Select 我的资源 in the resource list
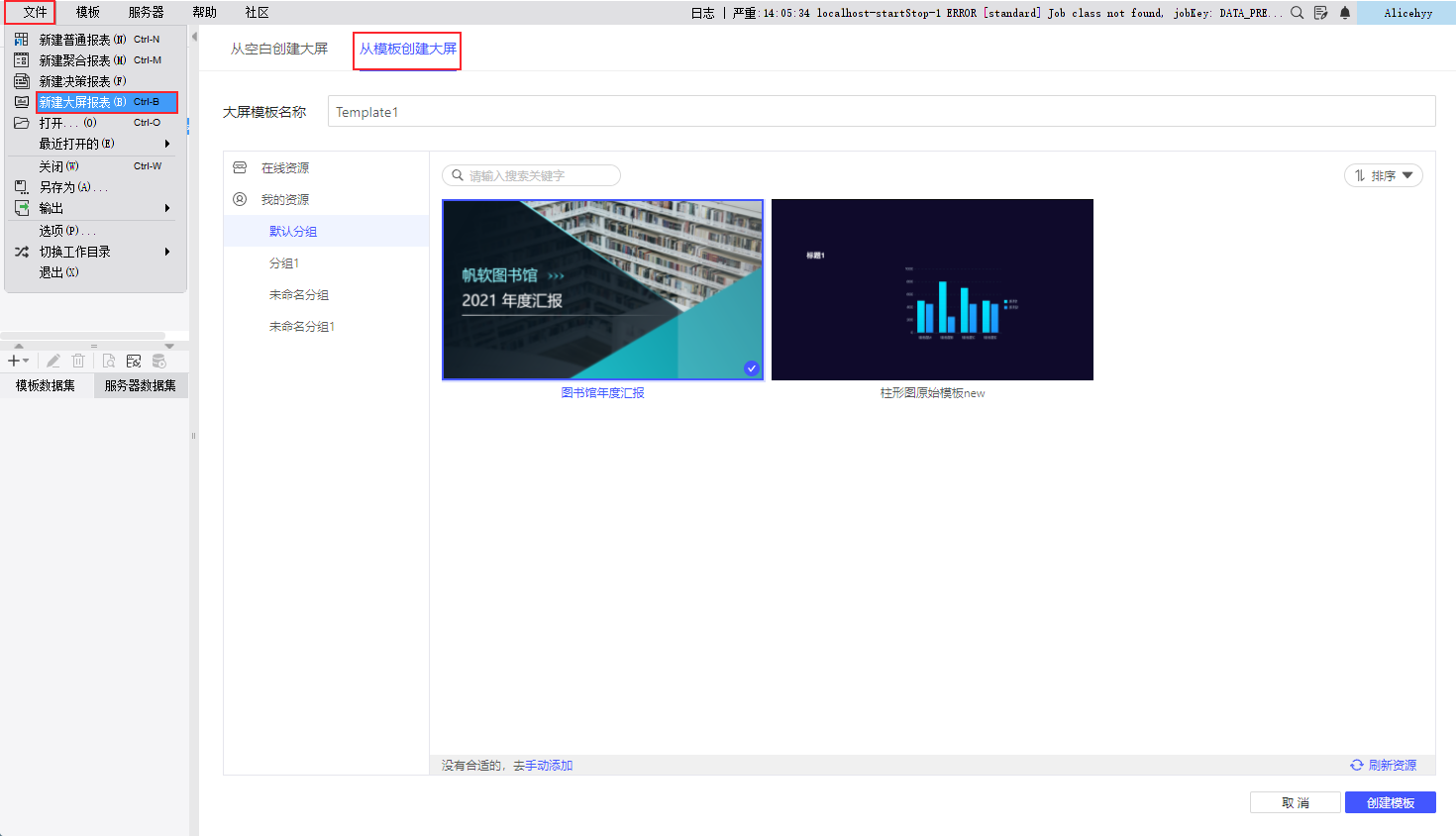 point(326,199)
